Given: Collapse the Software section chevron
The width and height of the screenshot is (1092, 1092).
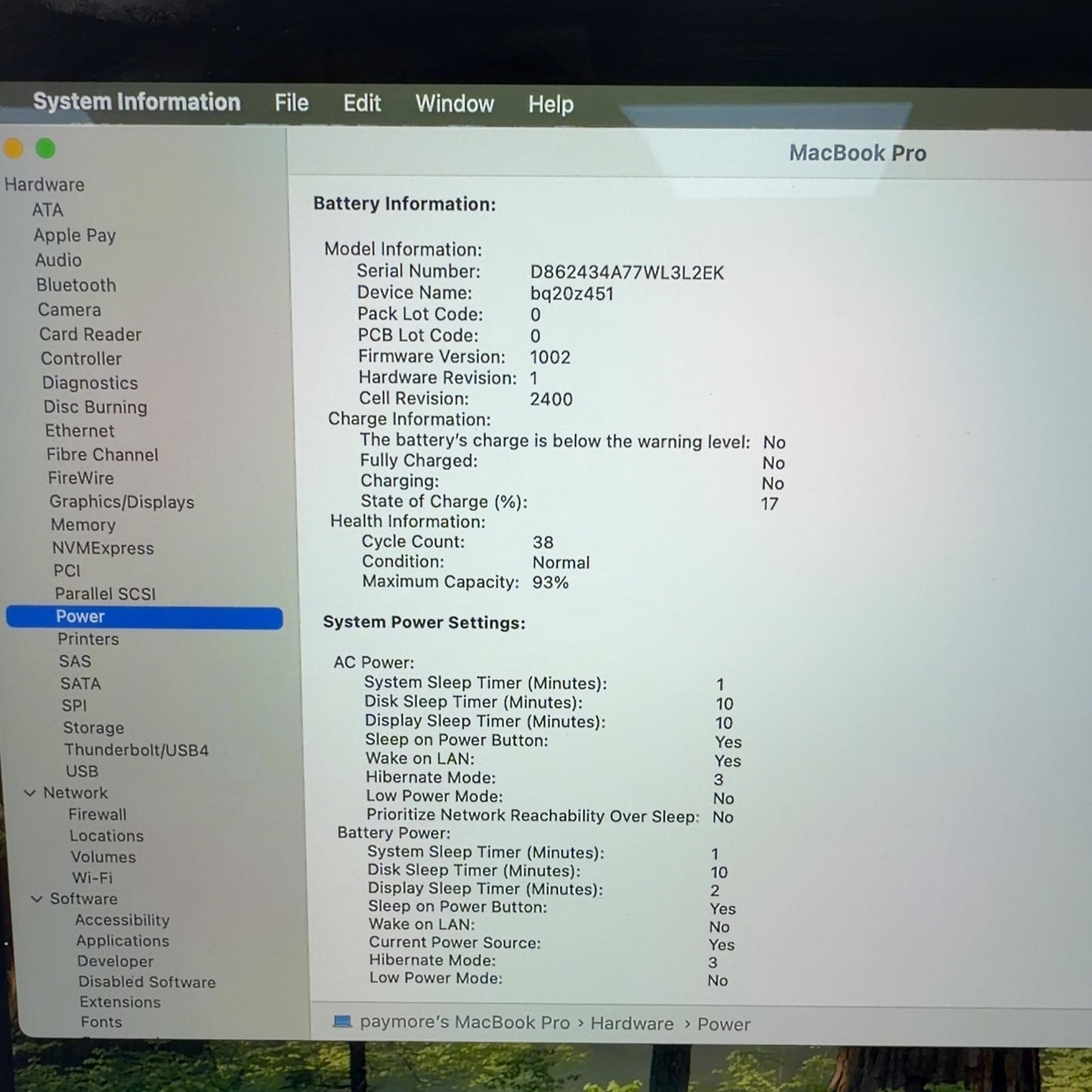Looking at the screenshot, I should (x=37, y=899).
